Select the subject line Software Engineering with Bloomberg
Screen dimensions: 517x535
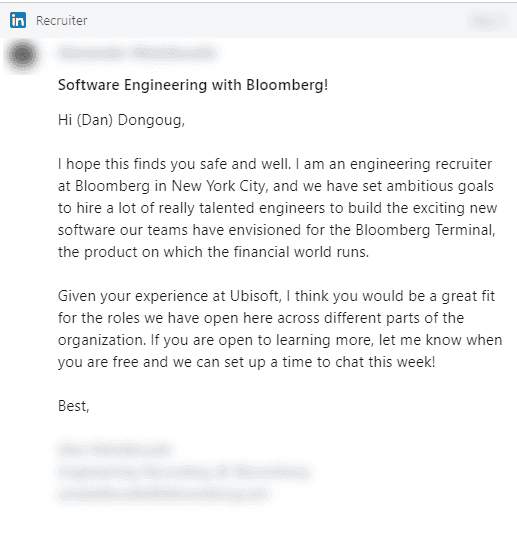(x=193, y=85)
